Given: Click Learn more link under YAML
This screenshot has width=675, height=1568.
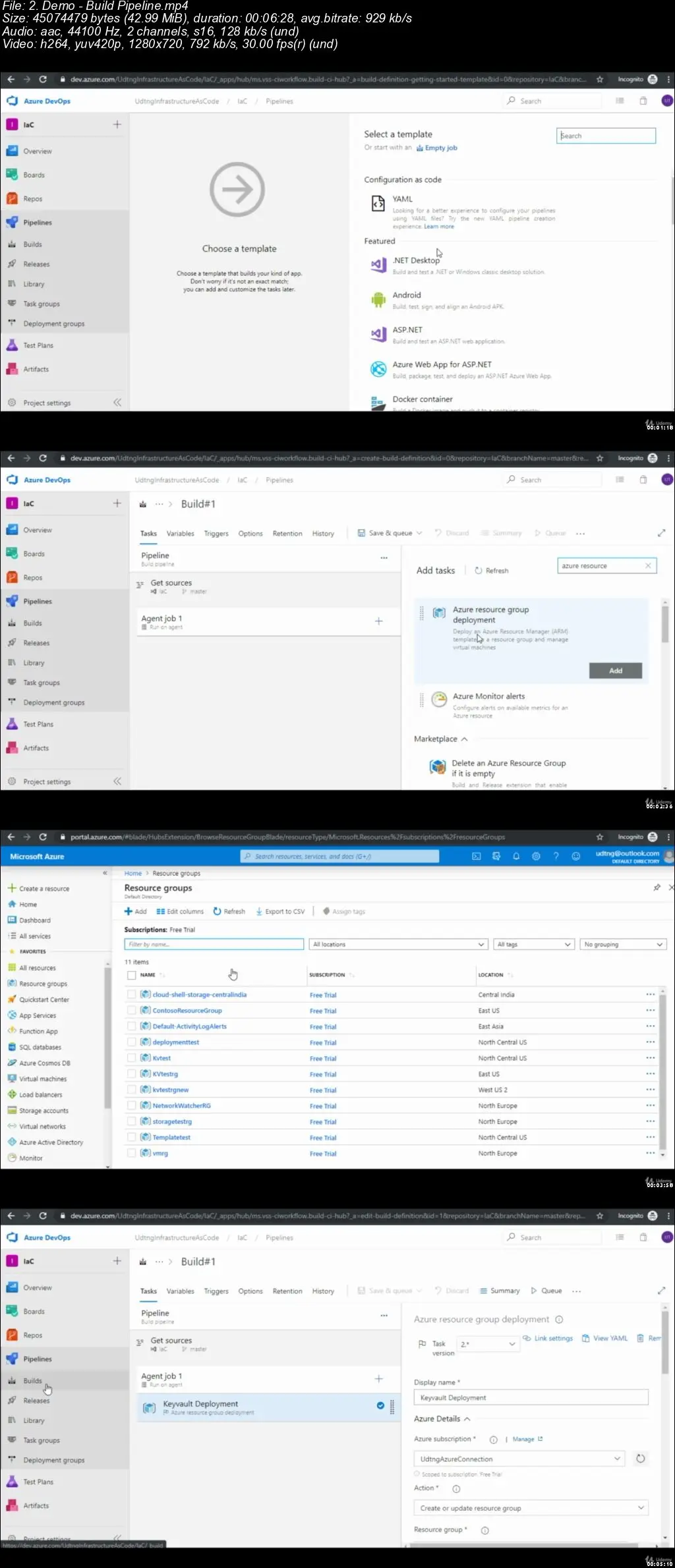Looking at the screenshot, I should [x=439, y=226].
